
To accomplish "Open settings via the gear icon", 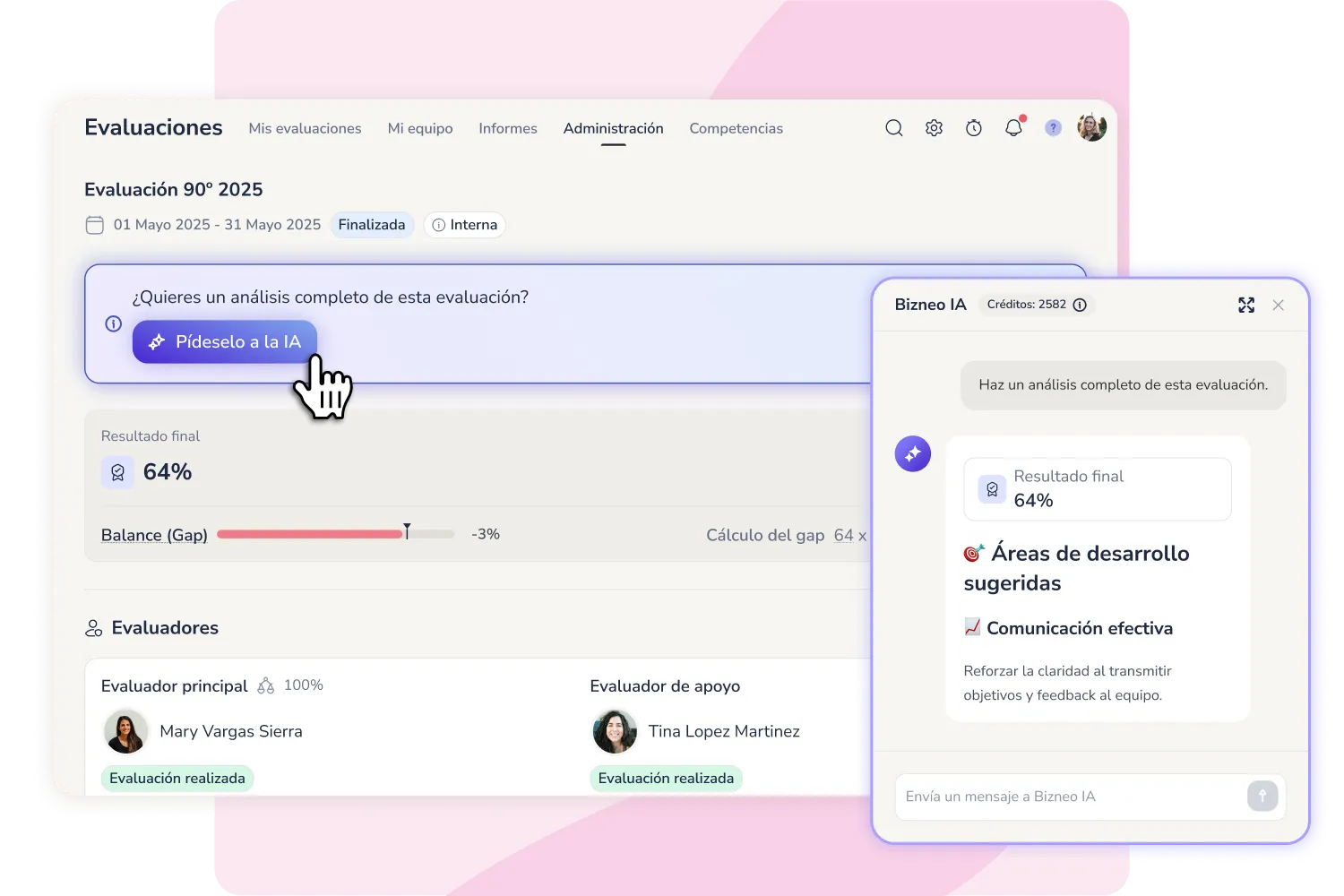I will (x=934, y=128).
